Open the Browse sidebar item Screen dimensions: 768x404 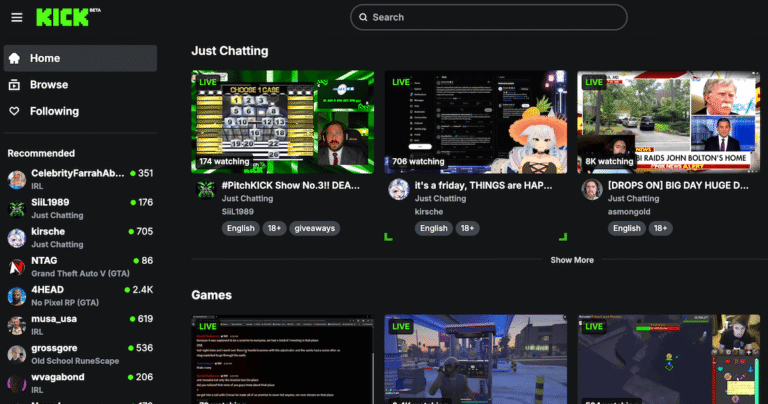click(80, 85)
